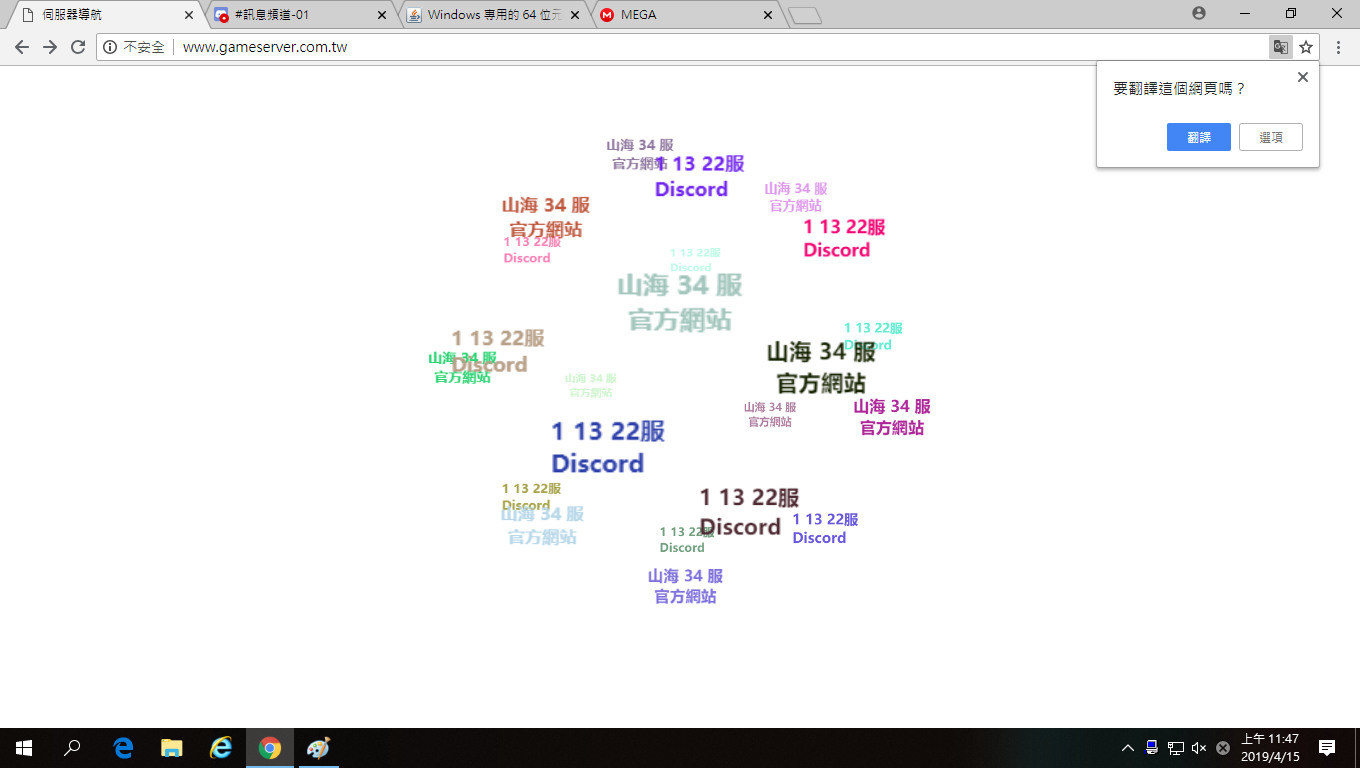
Task: Click the muted speaker volume icon
Action: point(1199,748)
